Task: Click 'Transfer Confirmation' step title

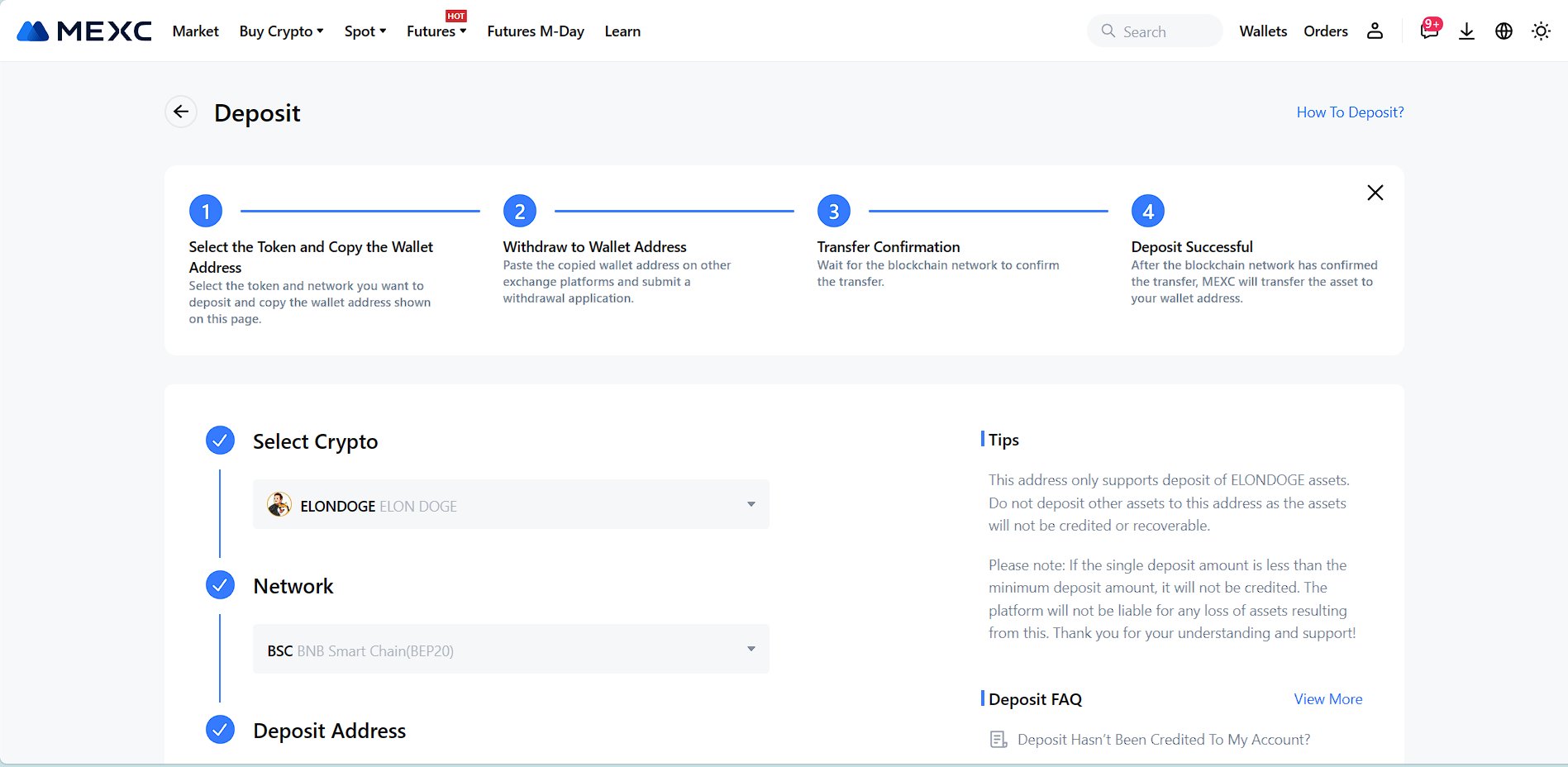Action: pyautogui.click(x=889, y=246)
